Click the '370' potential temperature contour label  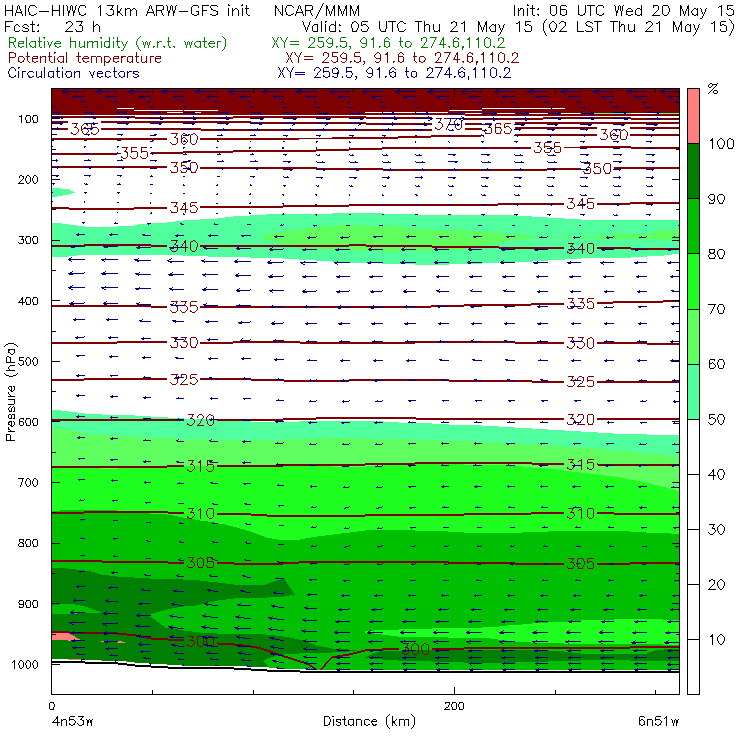tap(449, 124)
